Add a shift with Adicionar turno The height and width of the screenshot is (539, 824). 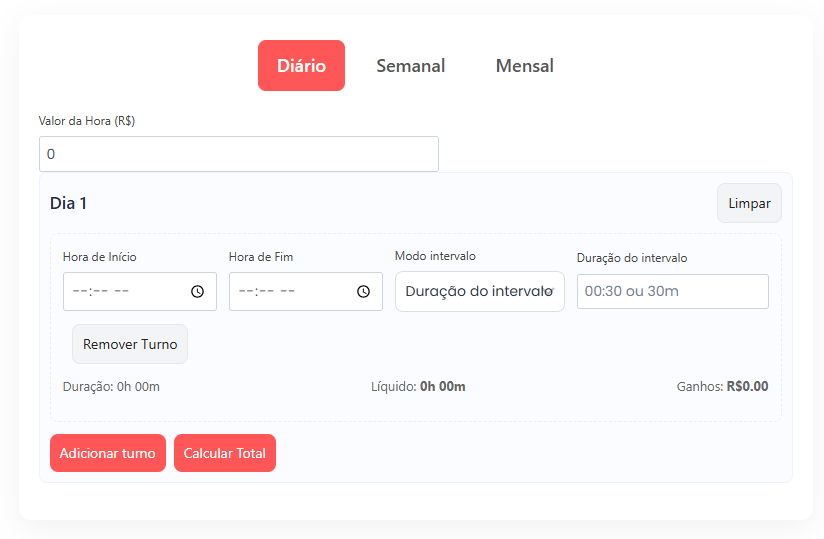click(x=108, y=453)
